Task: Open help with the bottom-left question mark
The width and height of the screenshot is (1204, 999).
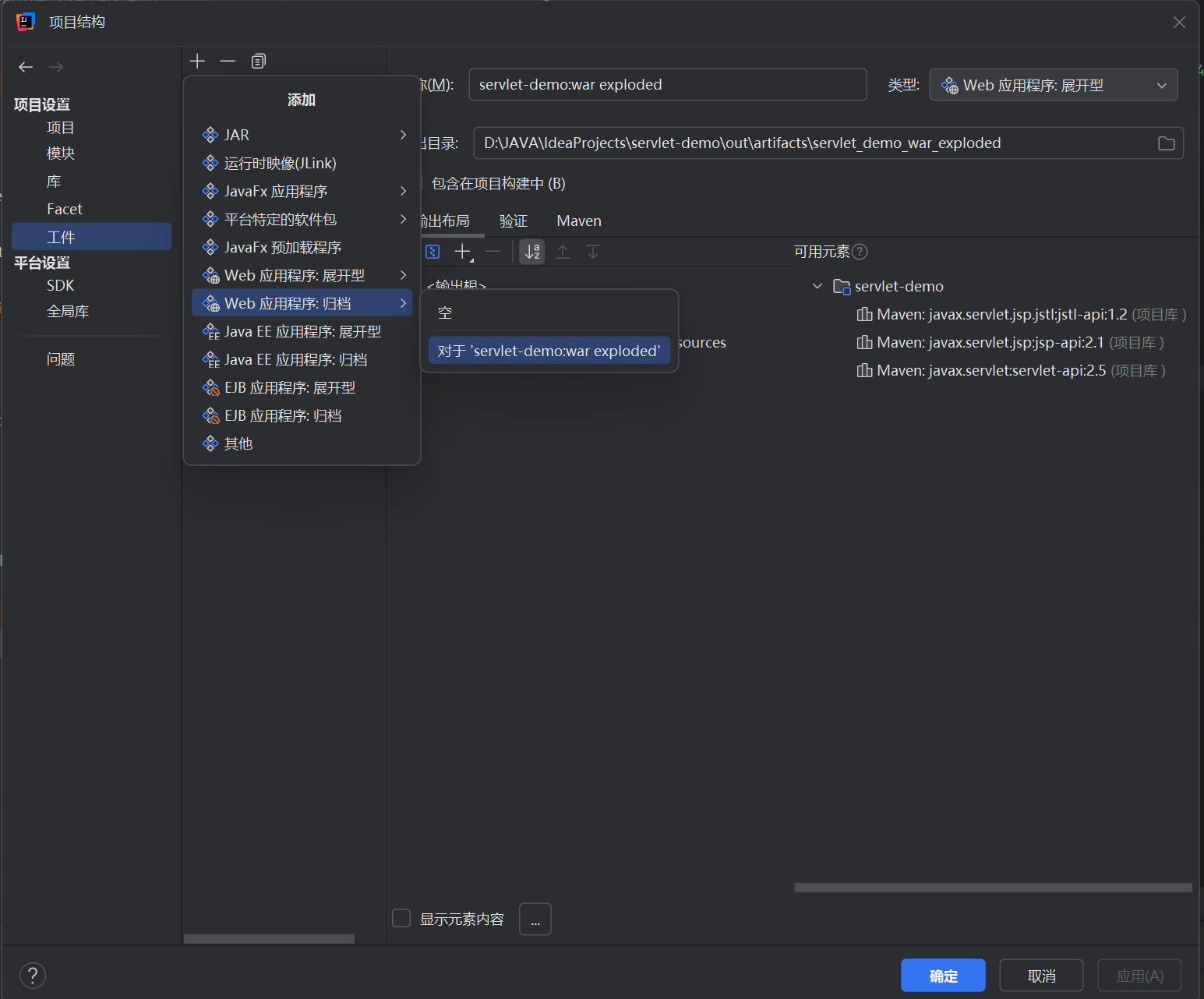Action: (x=33, y=976)
